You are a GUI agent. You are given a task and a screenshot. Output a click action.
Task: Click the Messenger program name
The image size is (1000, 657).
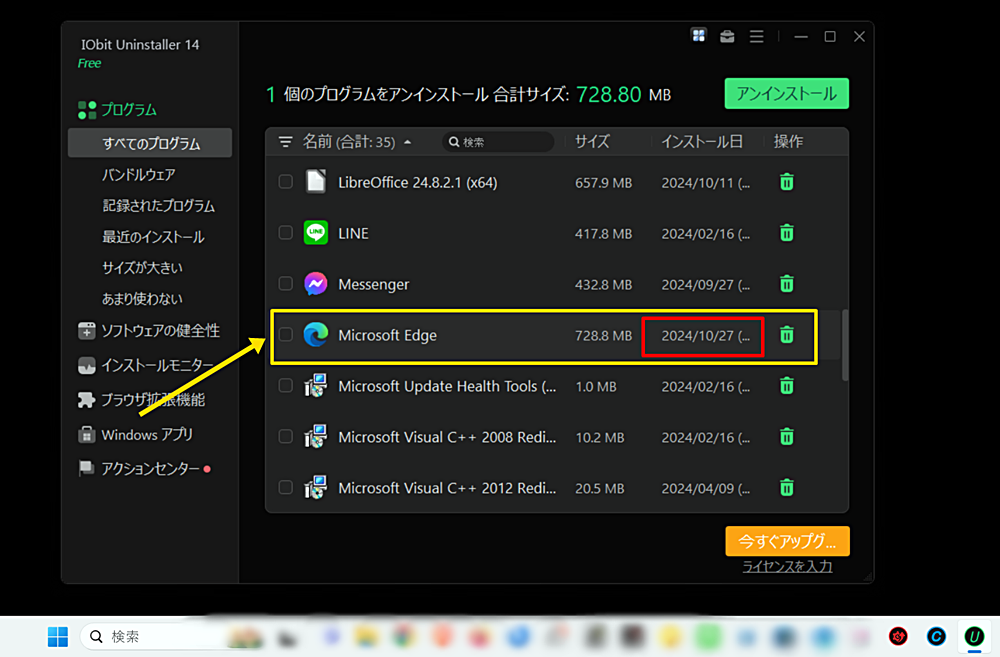point(374,284)
